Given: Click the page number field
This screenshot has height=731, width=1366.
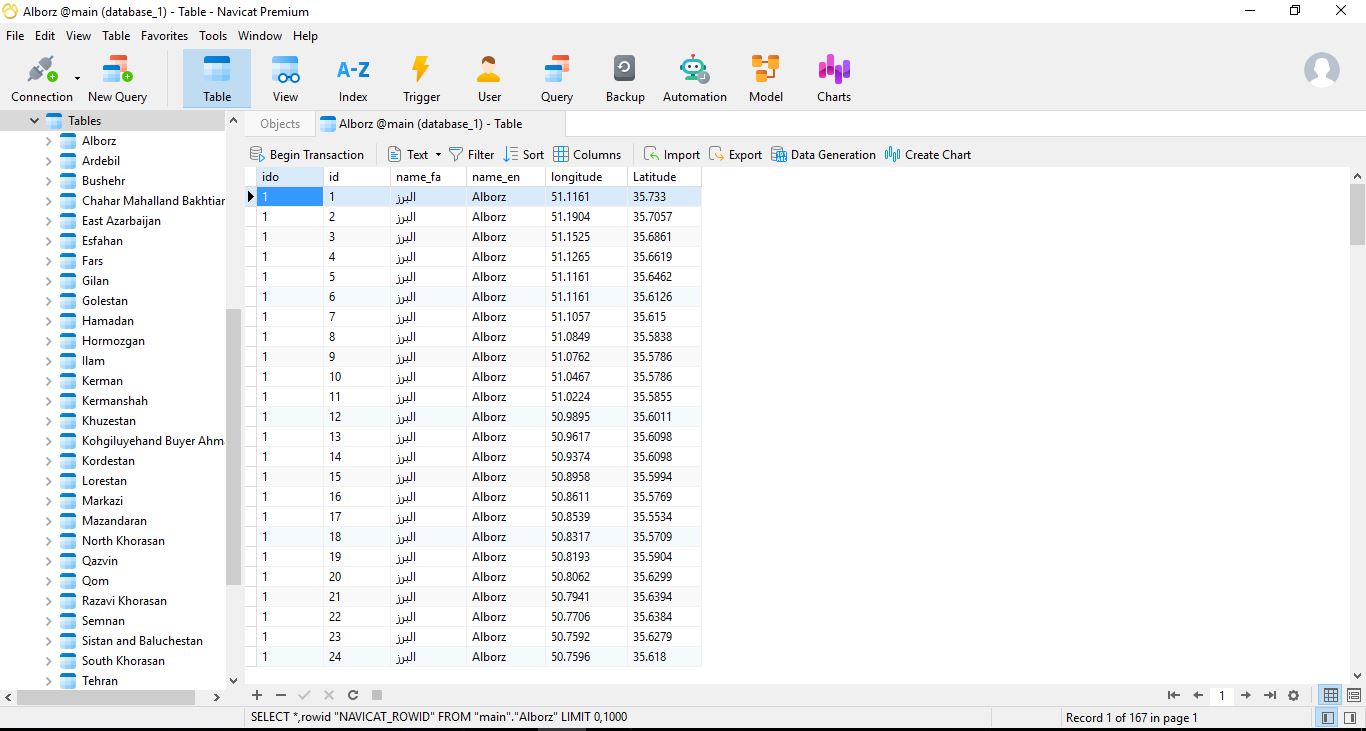Looking at the screenshot, I should (x=1222, y=695).
